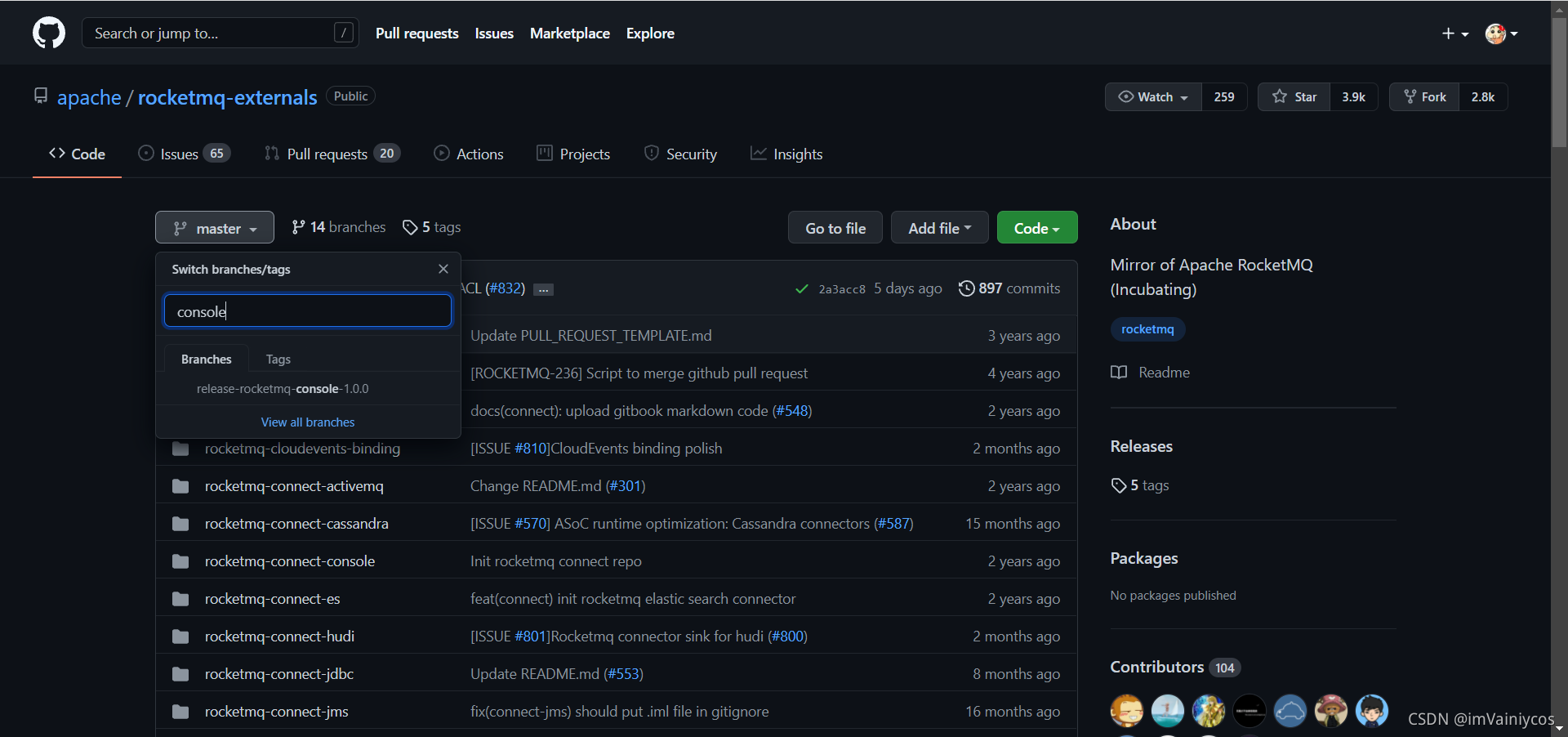Viewport: 1568px width, 737px height.
Task: Select the Code tab
Action: 77,154
